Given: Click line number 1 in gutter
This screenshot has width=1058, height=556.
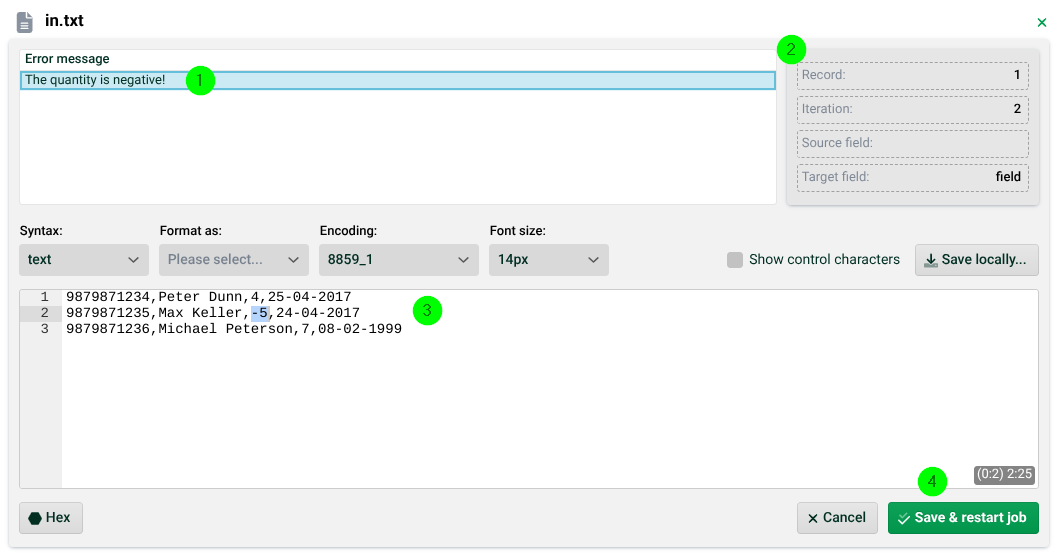Looking at the screenshot, I should tap(45, 297).
